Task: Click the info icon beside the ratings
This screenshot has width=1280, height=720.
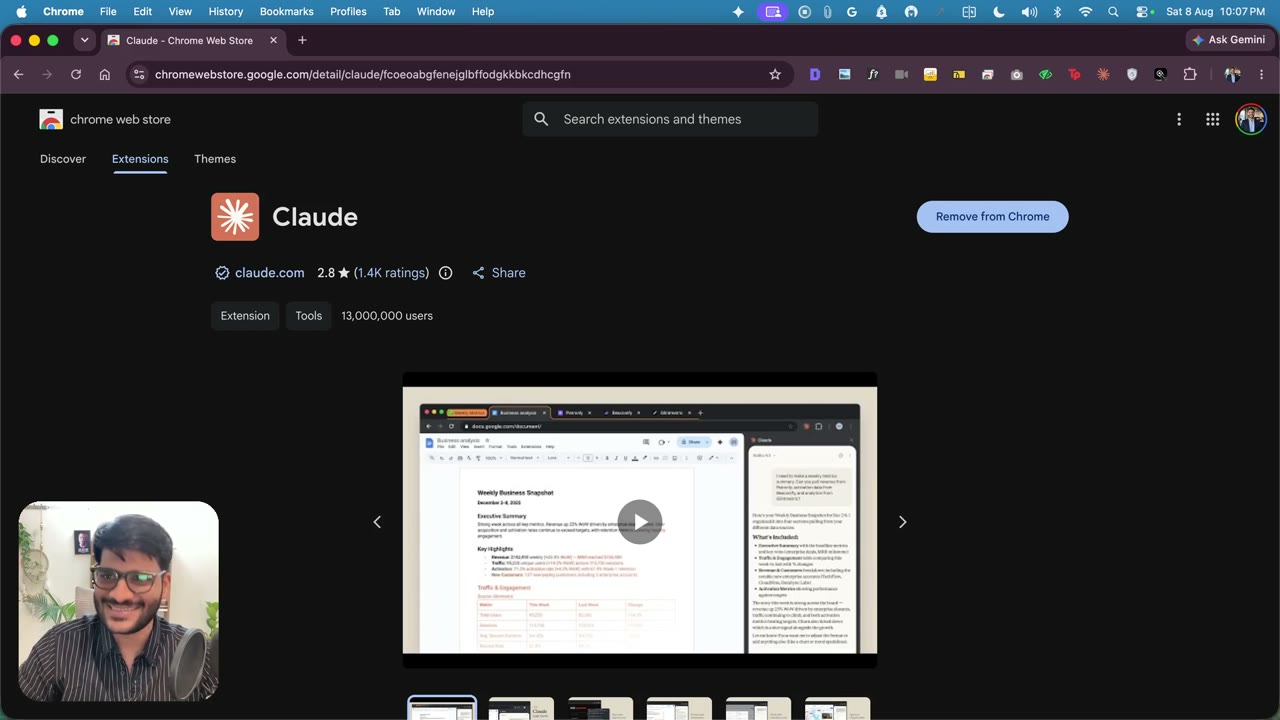Action: click(446, 273)
